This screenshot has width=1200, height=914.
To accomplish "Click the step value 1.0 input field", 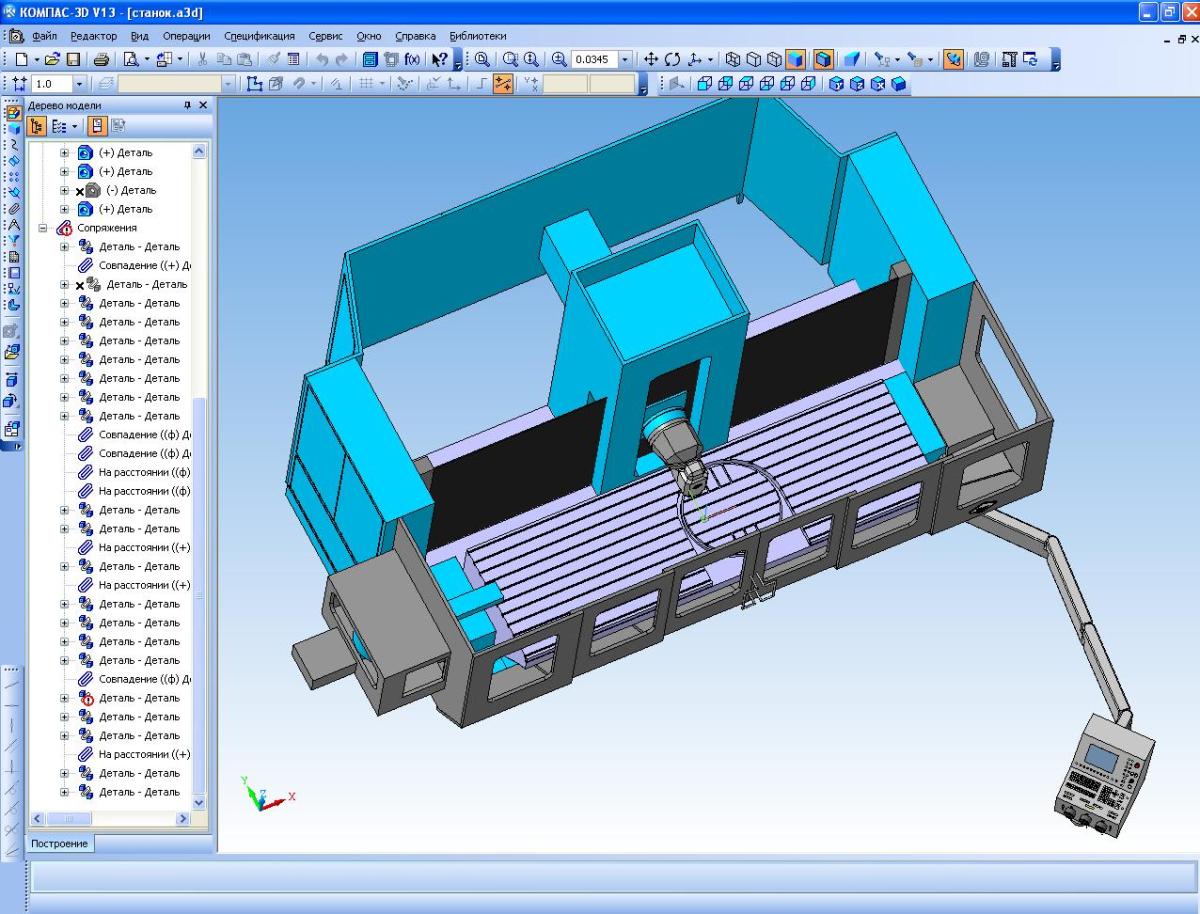I will [x=52, y=85].
